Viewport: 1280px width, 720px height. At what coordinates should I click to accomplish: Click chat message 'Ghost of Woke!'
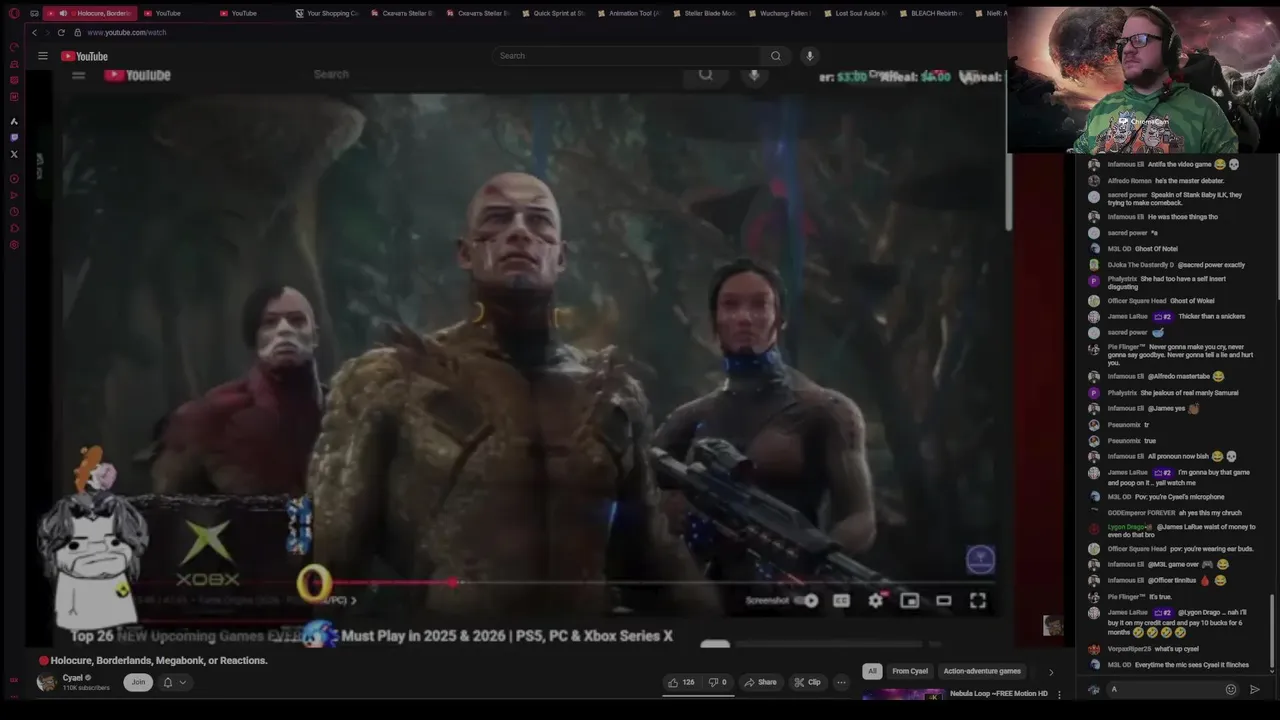coord(1193,300)
